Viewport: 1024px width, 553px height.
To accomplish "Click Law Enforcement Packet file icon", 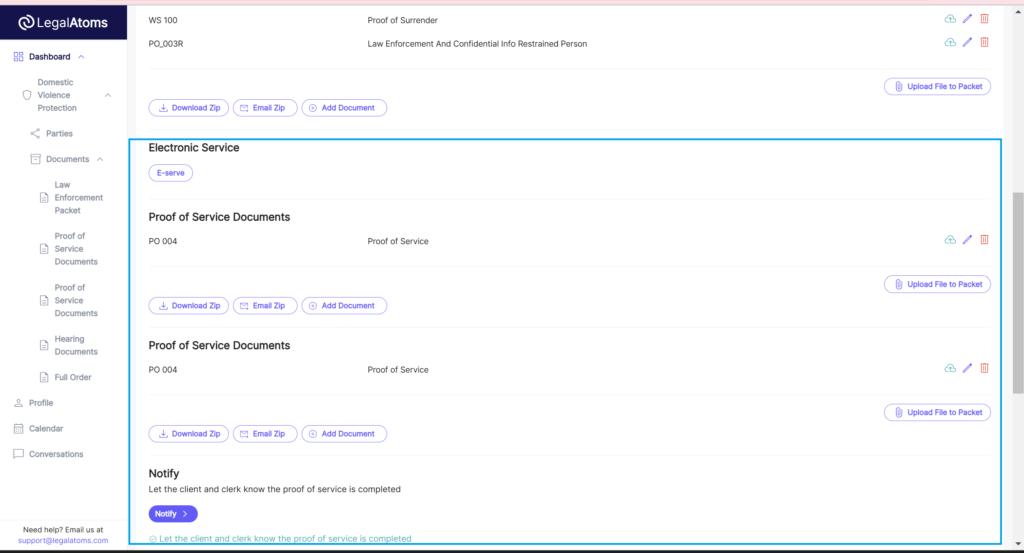I will (44, 198).
